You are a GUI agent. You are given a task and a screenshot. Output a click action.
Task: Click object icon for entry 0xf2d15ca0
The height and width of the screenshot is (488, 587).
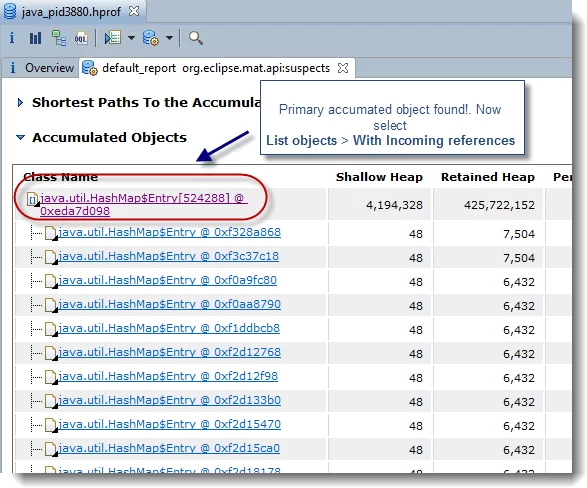coord(51,449)
